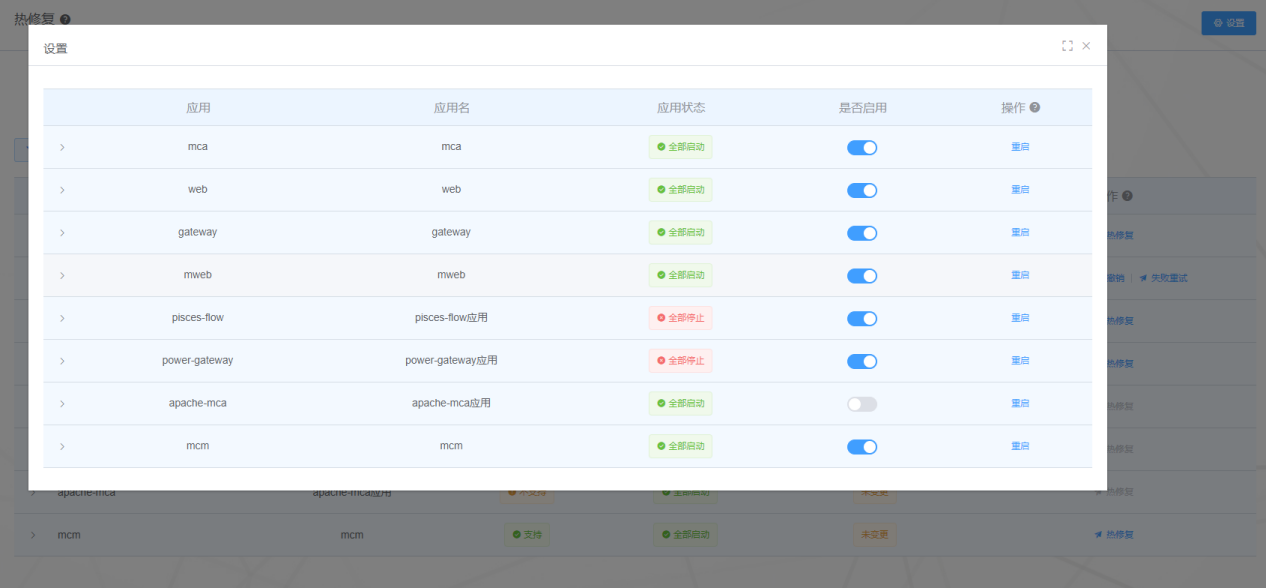Restart the web application
Image resolution: width=1266 pixels, height=588 pixels.
tap(1020, 190)
